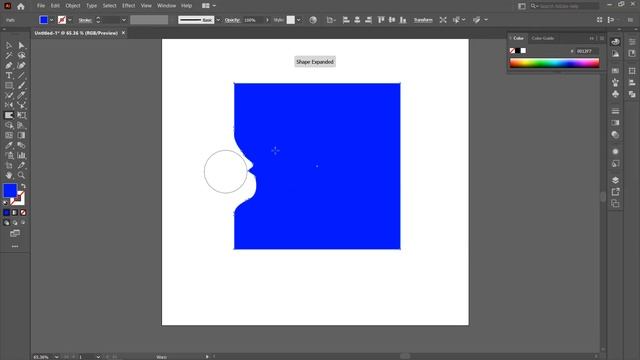
Task: Open the graphic Style dropdown
Action: pos(298,20)
